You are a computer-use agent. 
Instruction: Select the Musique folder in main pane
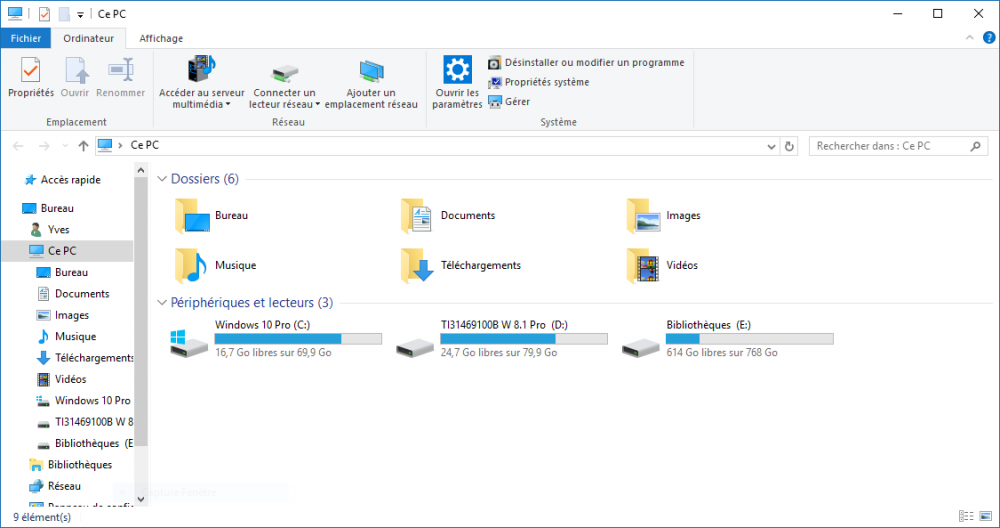coord(216,265)
